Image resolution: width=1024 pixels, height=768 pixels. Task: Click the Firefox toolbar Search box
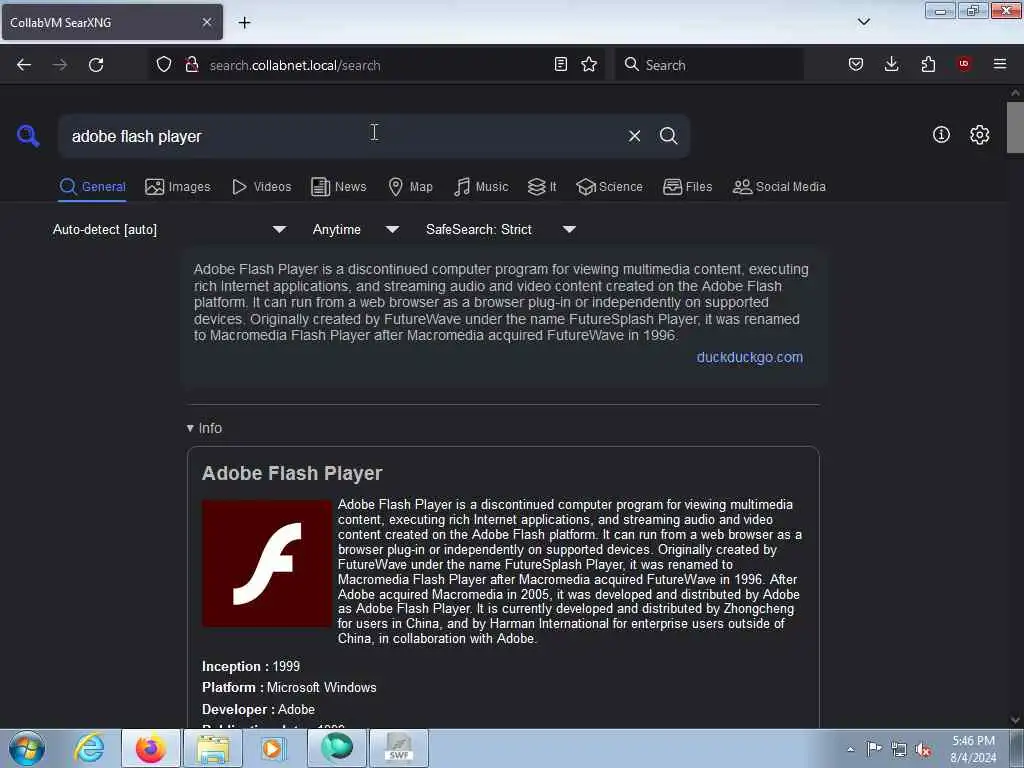pyautogui.click(x=709, y=65)
